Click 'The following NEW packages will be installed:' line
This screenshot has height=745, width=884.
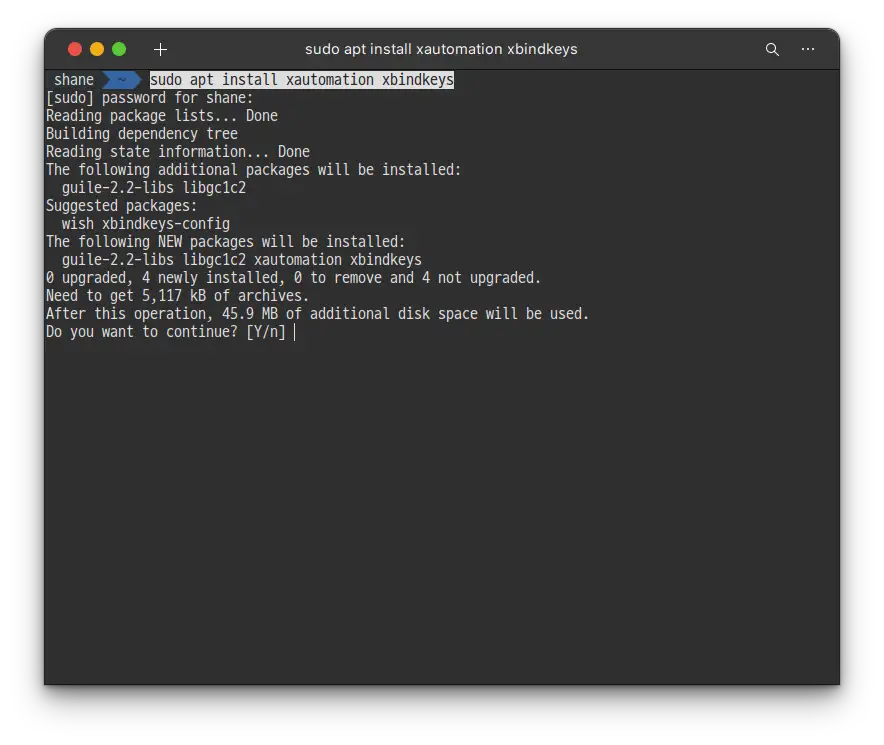tap(226, 242)
